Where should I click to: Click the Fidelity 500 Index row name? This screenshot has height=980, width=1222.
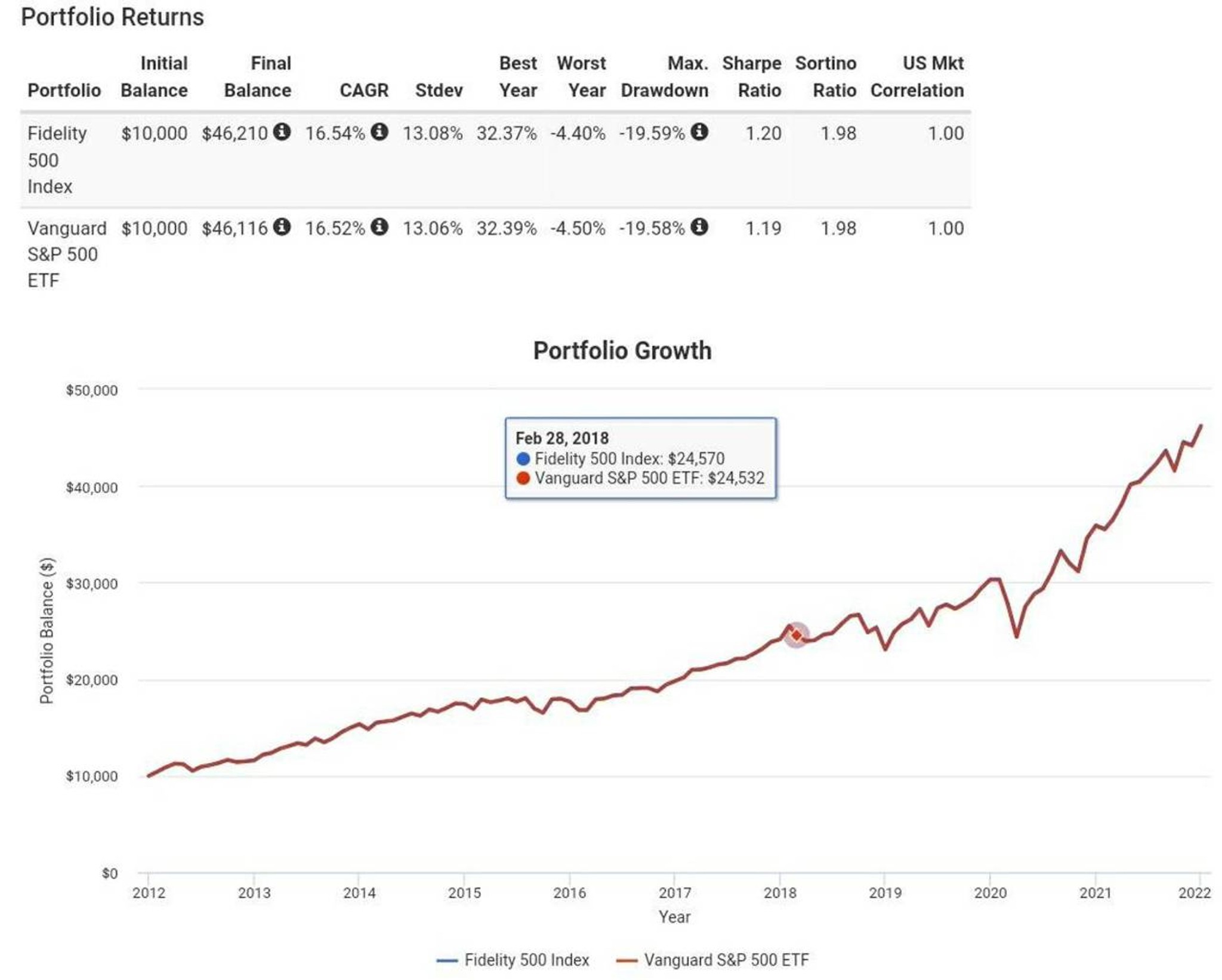57,159
